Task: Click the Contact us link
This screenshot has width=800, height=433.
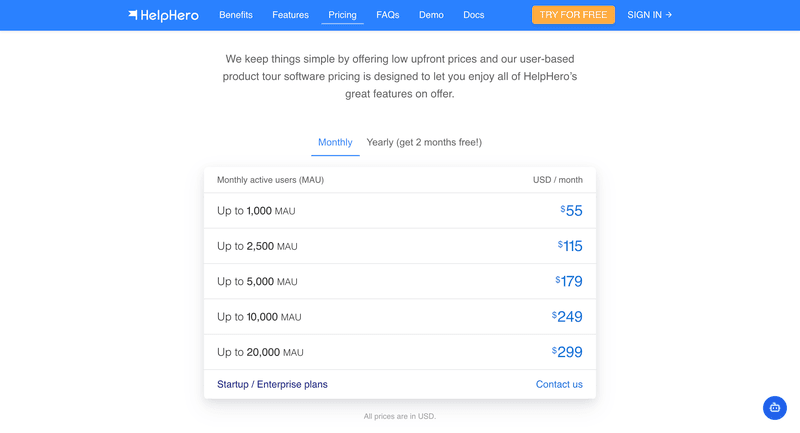Action: pos(559,384)
